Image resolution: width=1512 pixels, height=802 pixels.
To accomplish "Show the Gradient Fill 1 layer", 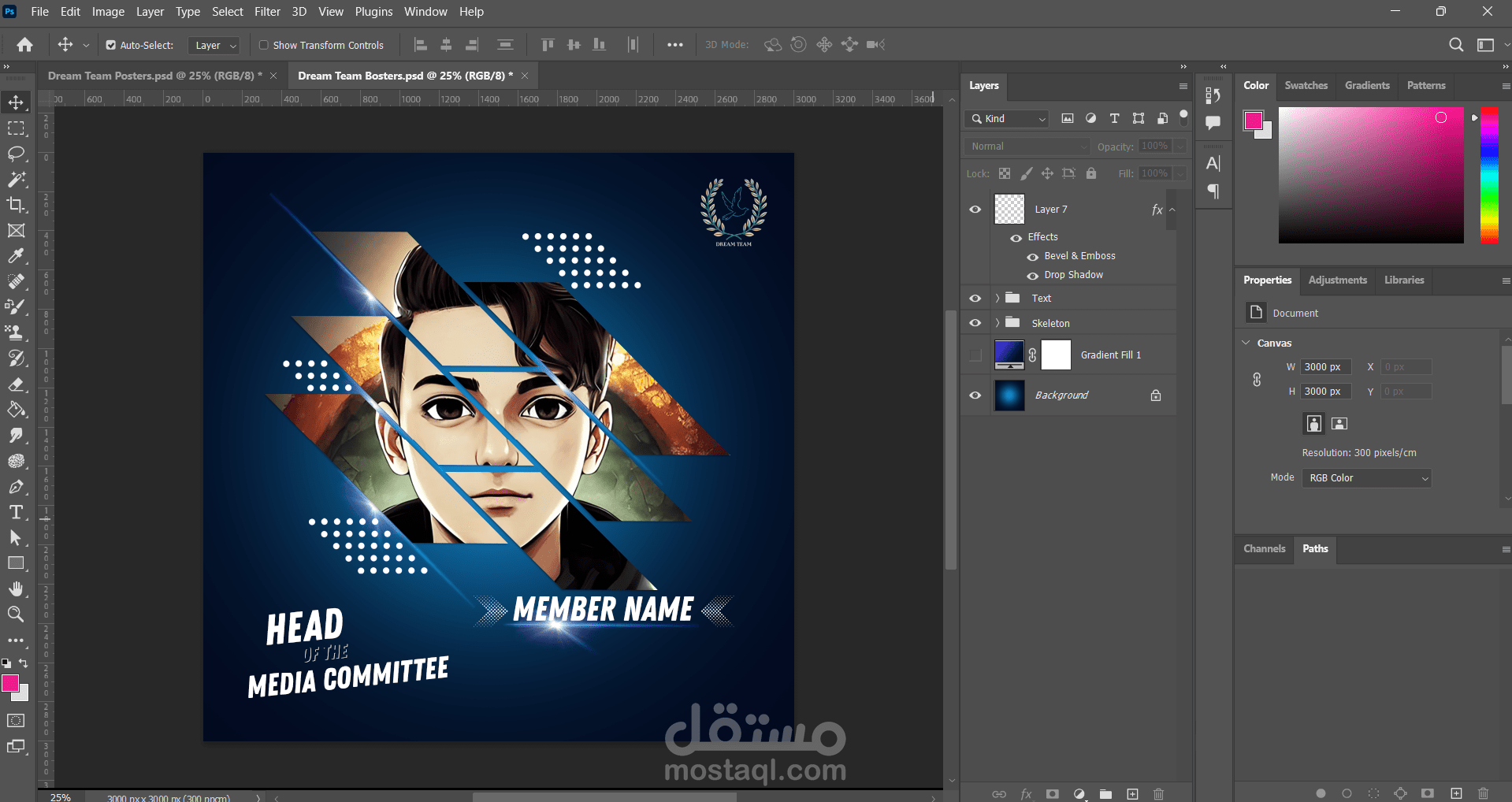I will coord(975,355).
